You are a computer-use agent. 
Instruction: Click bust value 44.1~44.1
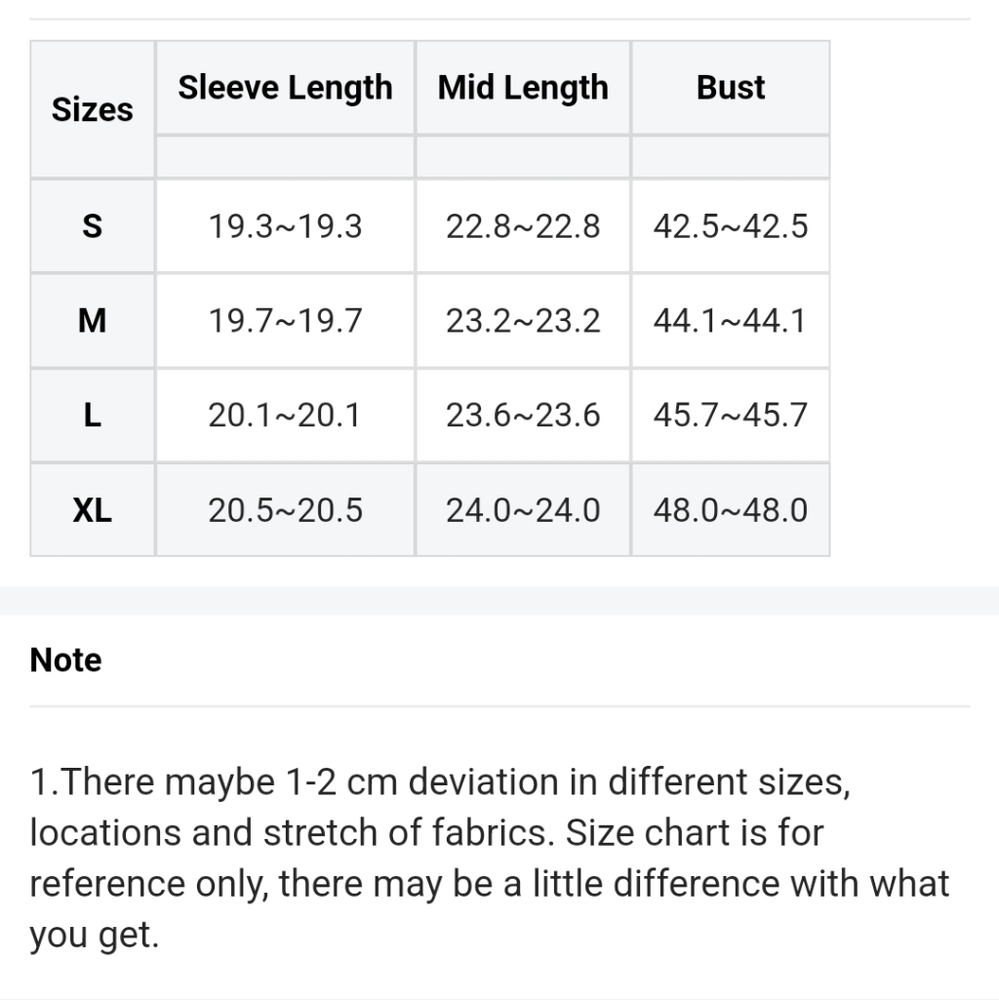(730, 321)
